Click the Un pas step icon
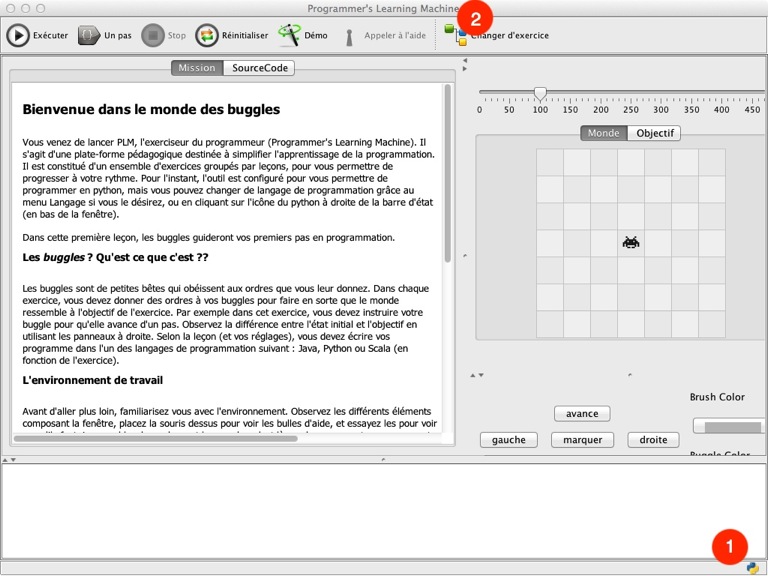 click(x=89, y=36)
